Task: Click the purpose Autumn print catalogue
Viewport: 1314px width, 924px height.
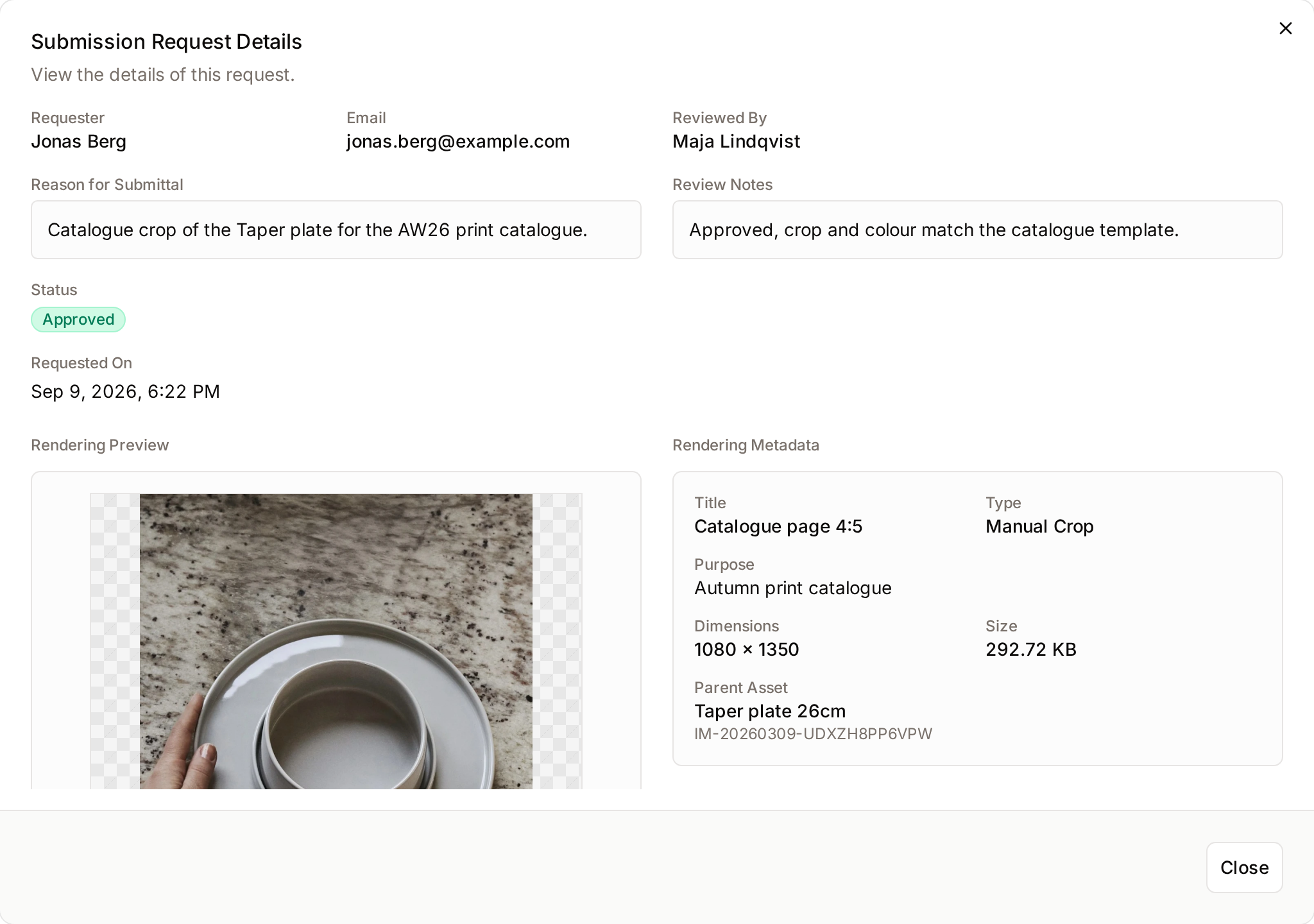Action: coord(793,588)
